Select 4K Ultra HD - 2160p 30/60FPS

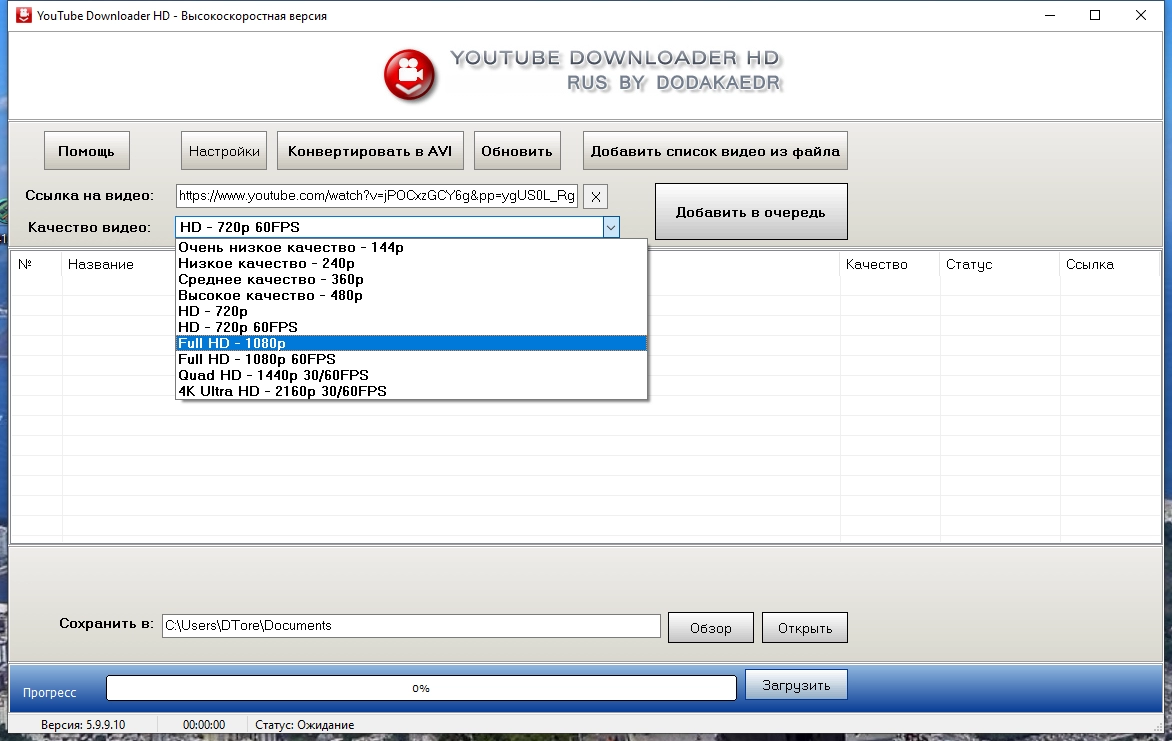point(411,391)
